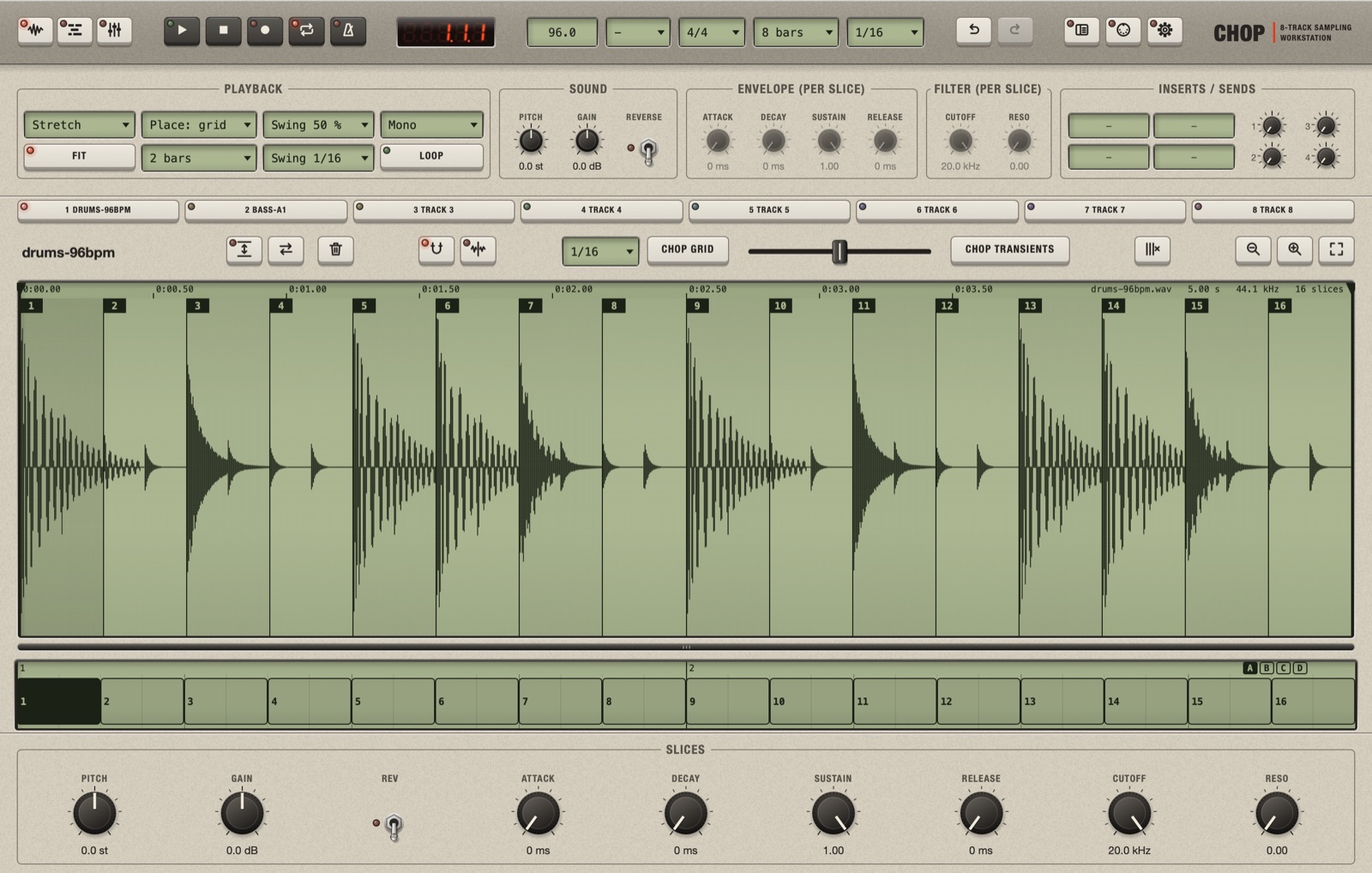The image size is (1372, 873).
Task: Expand waveform to full view
Action: tap(1336, 250)
